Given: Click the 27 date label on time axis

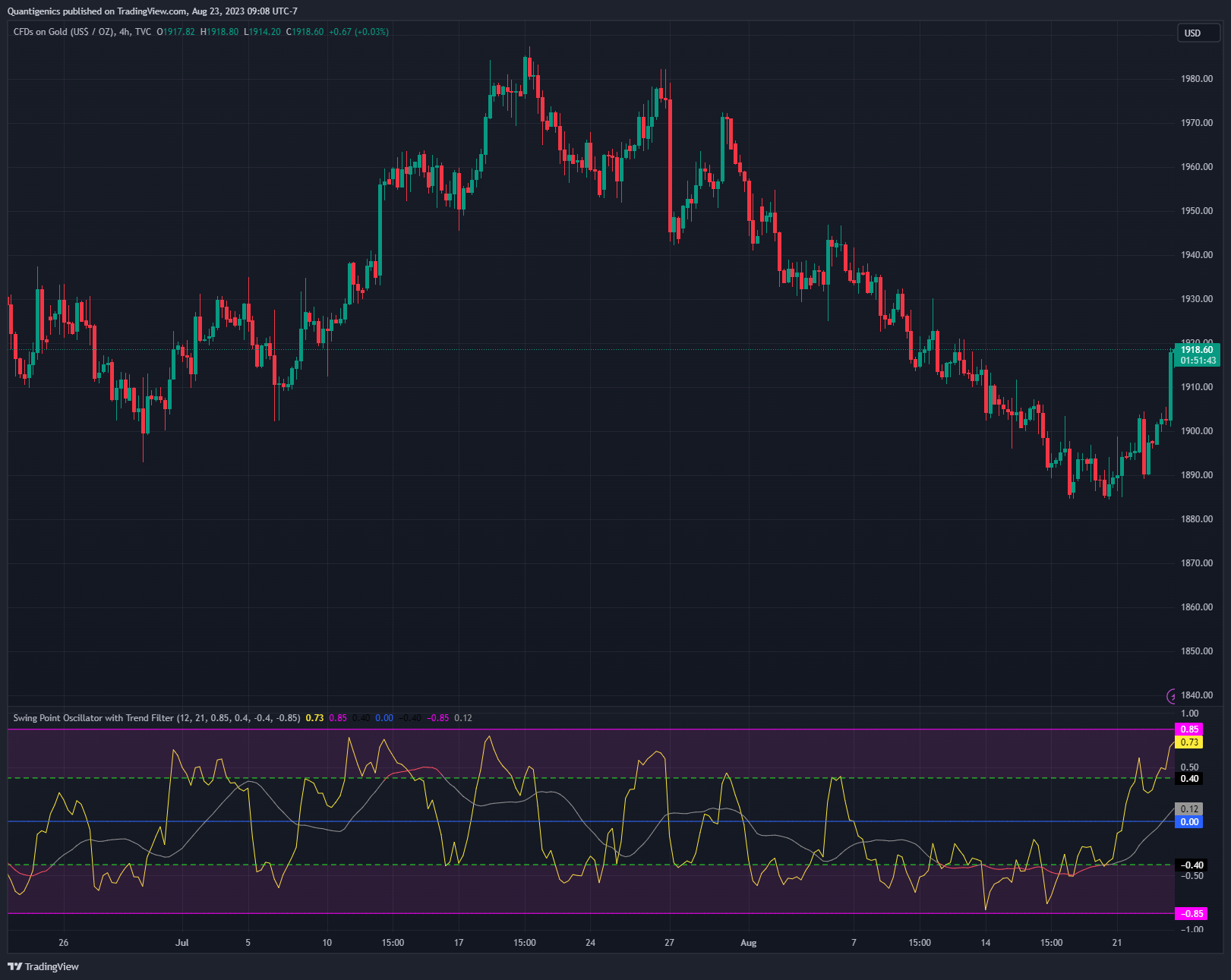Looking at the screenshot, I should point(669,943).
